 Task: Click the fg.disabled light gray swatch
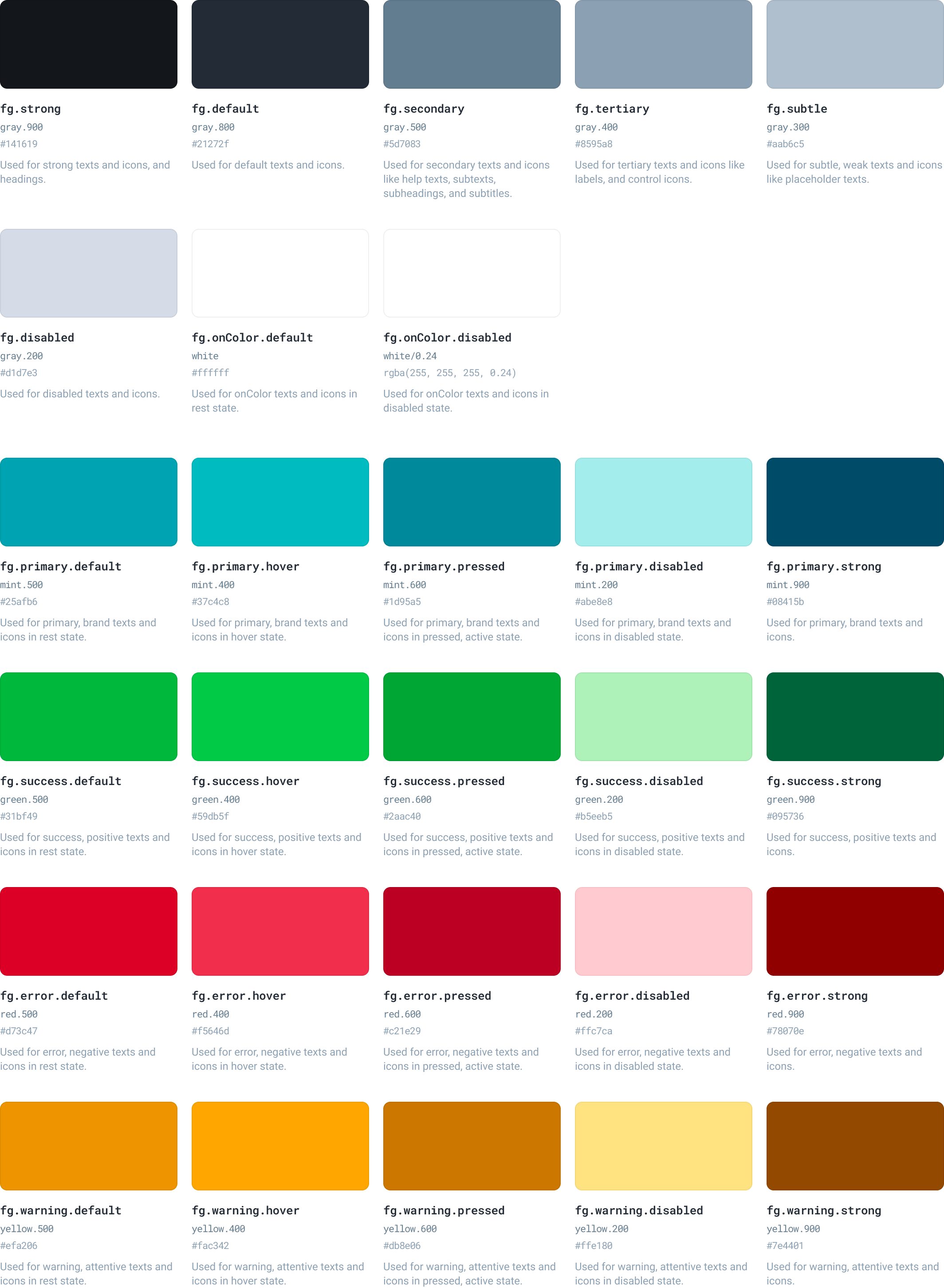[x=89, y=273]
